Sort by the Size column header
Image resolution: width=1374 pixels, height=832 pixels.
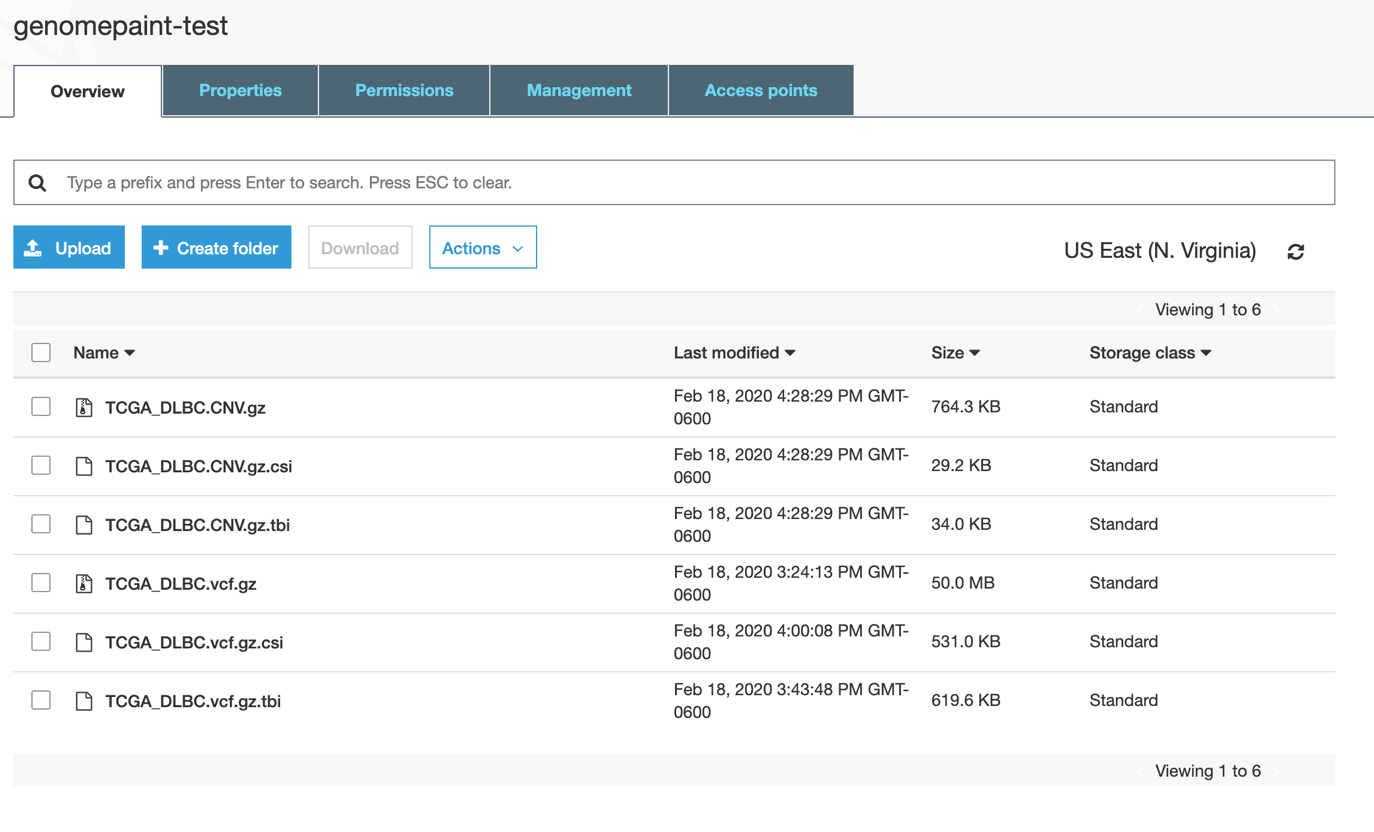click(956, 353)
